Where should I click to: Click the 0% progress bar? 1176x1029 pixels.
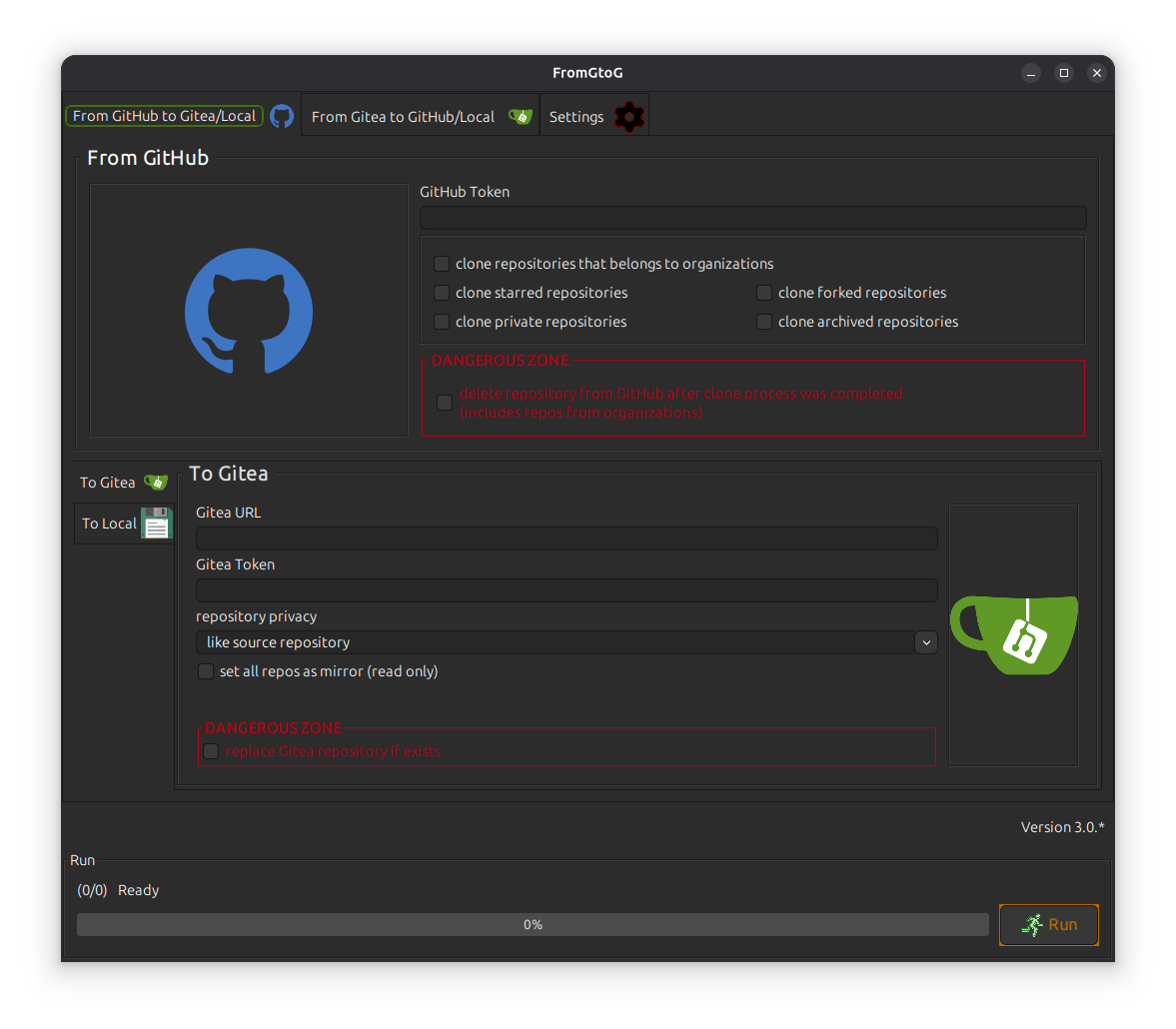point(534,925)
